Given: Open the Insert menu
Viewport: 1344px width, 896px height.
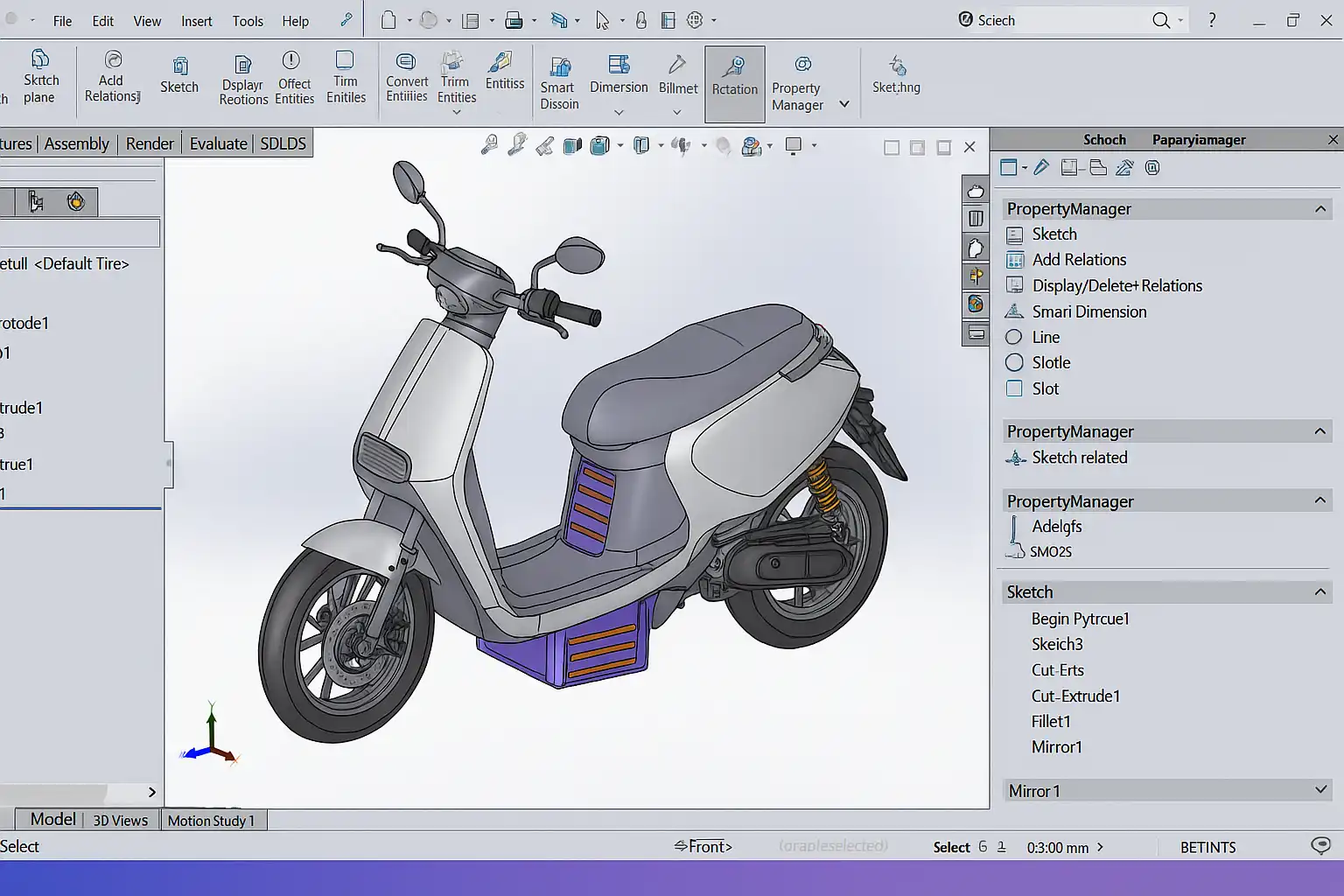Looking at the screenshot, I should point(196,21).
